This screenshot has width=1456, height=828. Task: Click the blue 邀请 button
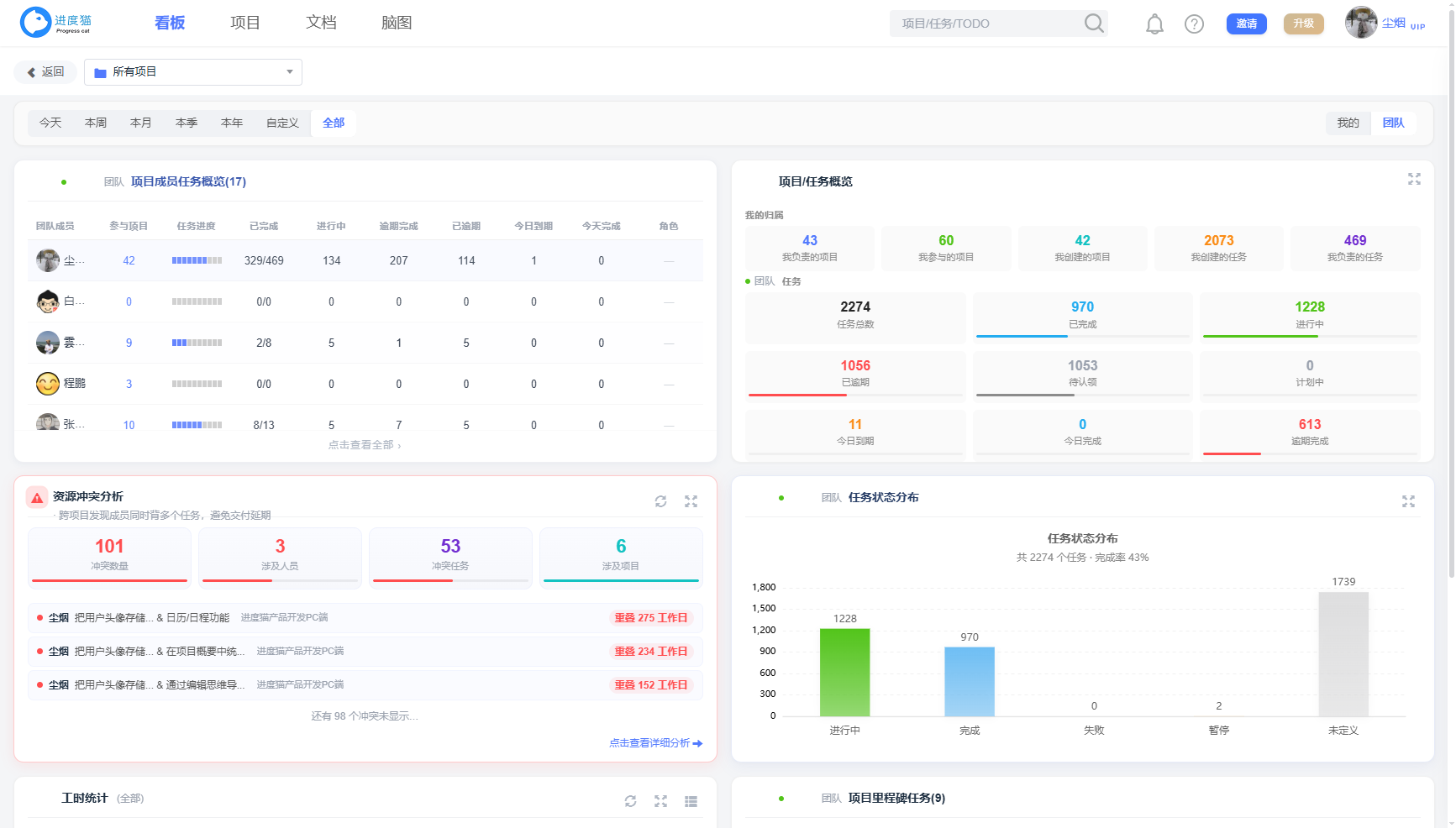1247,24
